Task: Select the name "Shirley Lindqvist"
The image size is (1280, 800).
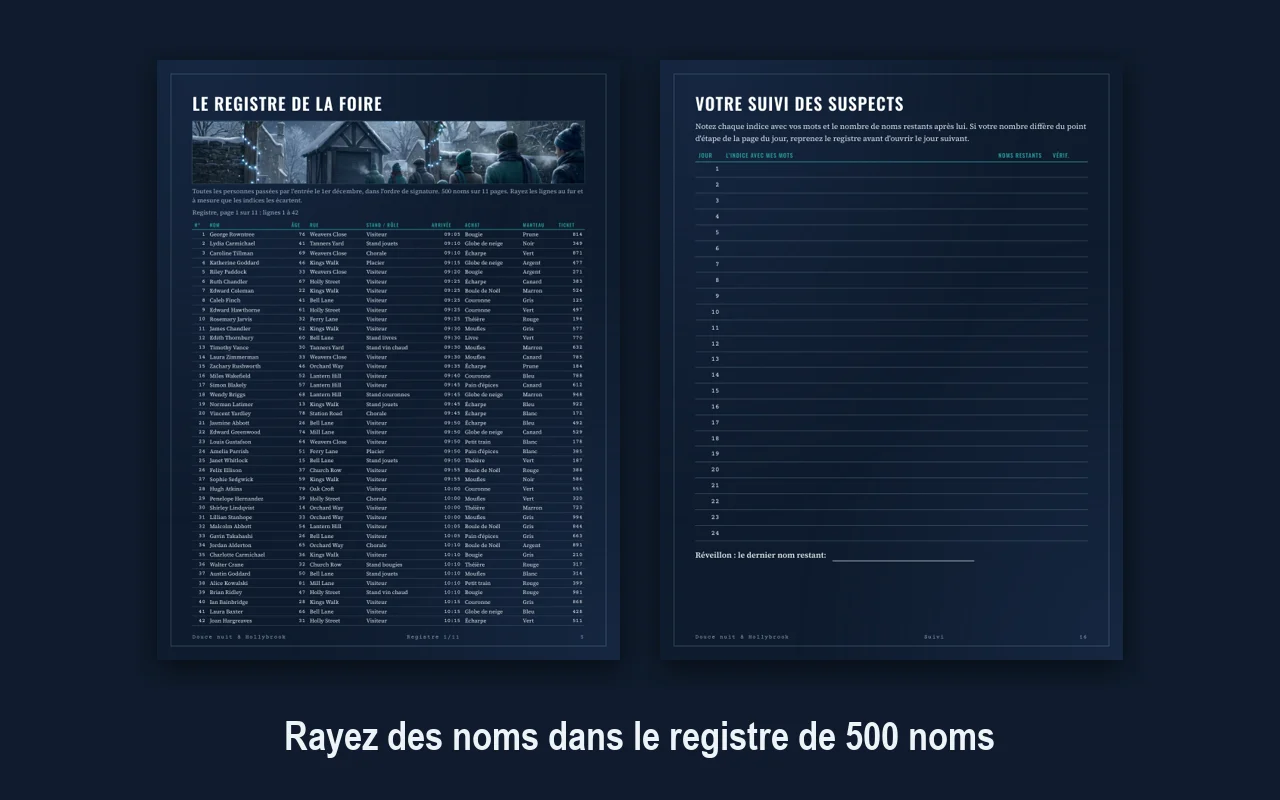Action: 231,508
